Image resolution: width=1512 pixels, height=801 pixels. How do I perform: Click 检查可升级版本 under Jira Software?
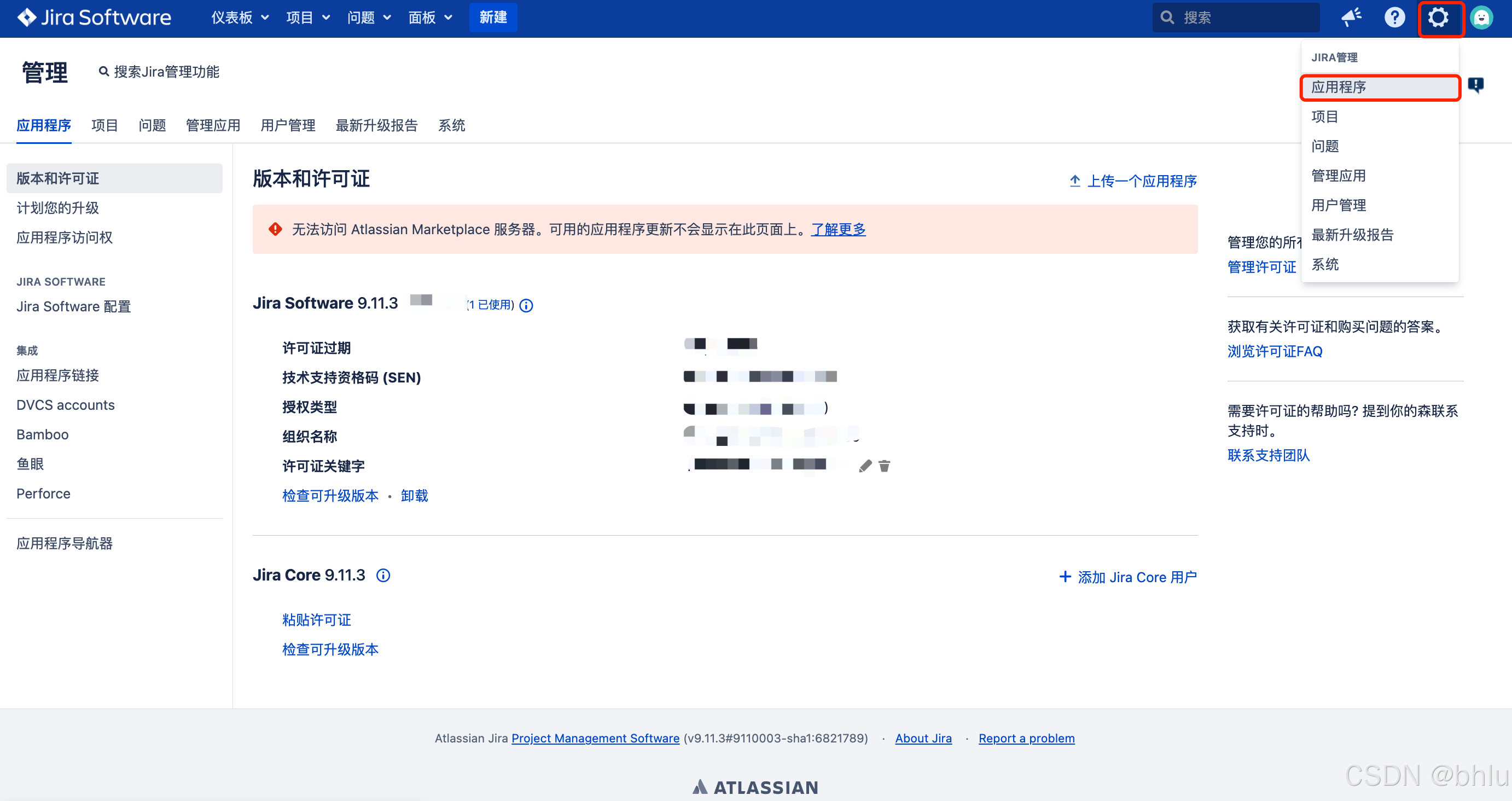330,496
